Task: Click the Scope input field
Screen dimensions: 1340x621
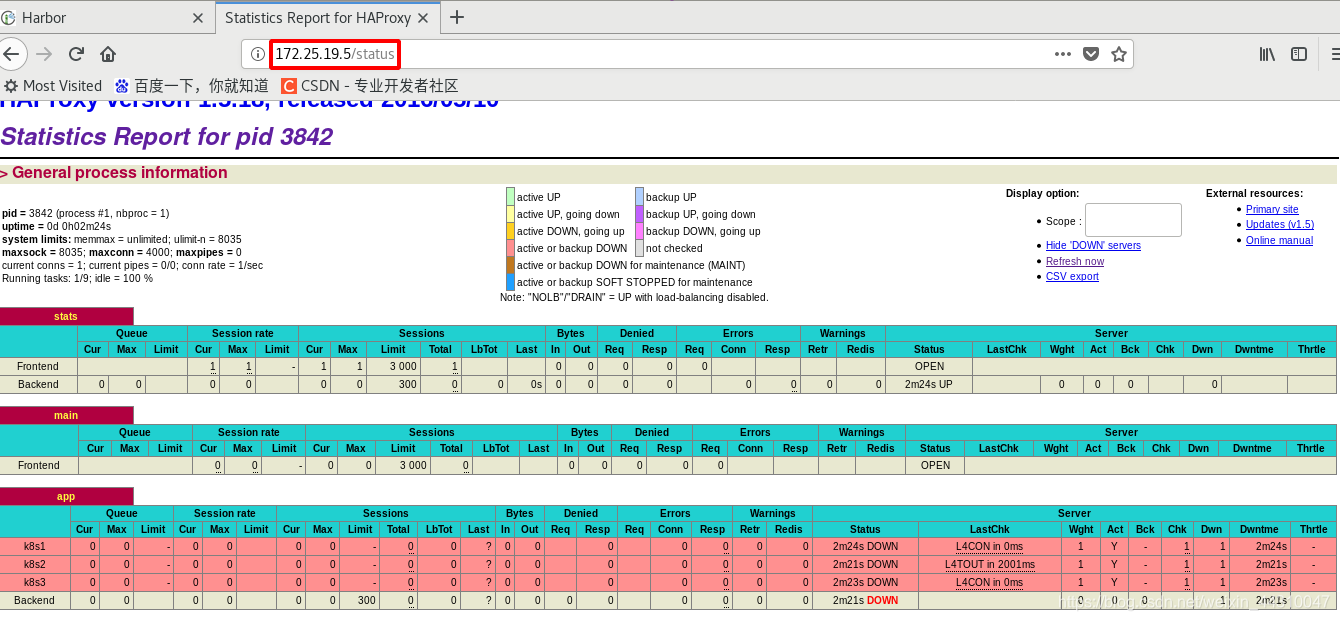Action: click(x=1133, y=220)
